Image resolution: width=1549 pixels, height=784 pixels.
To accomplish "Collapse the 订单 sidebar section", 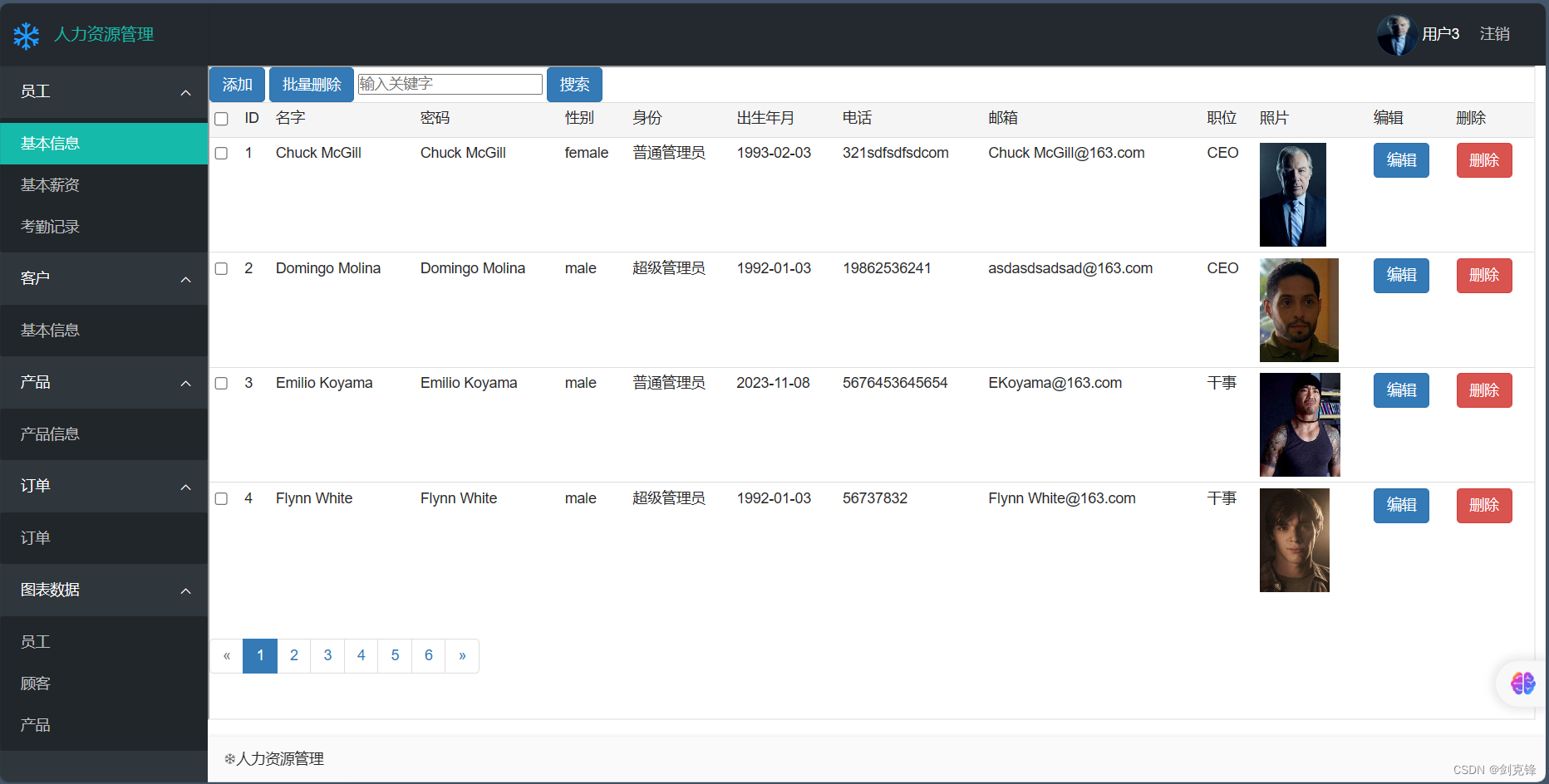I will [x=185, y=487].
